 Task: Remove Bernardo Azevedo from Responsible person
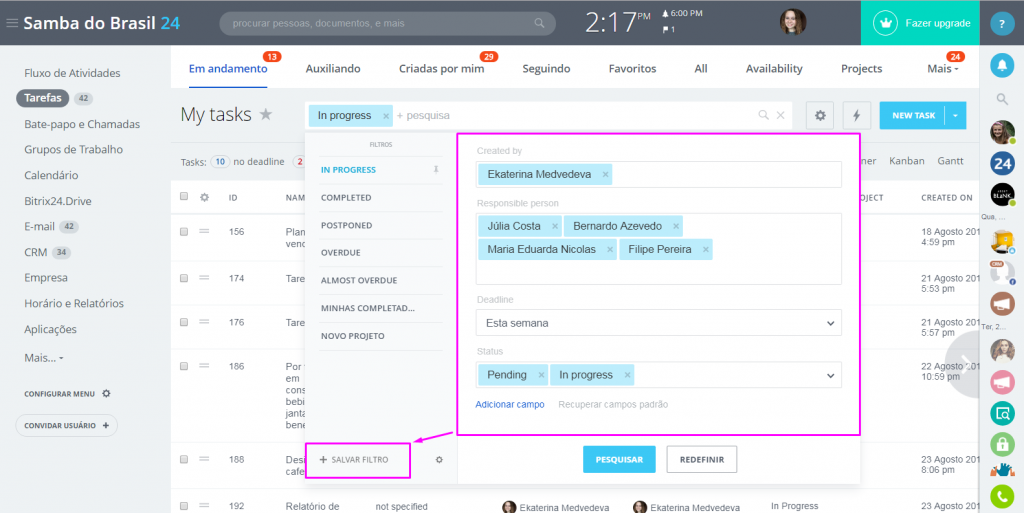coord(676,226)
